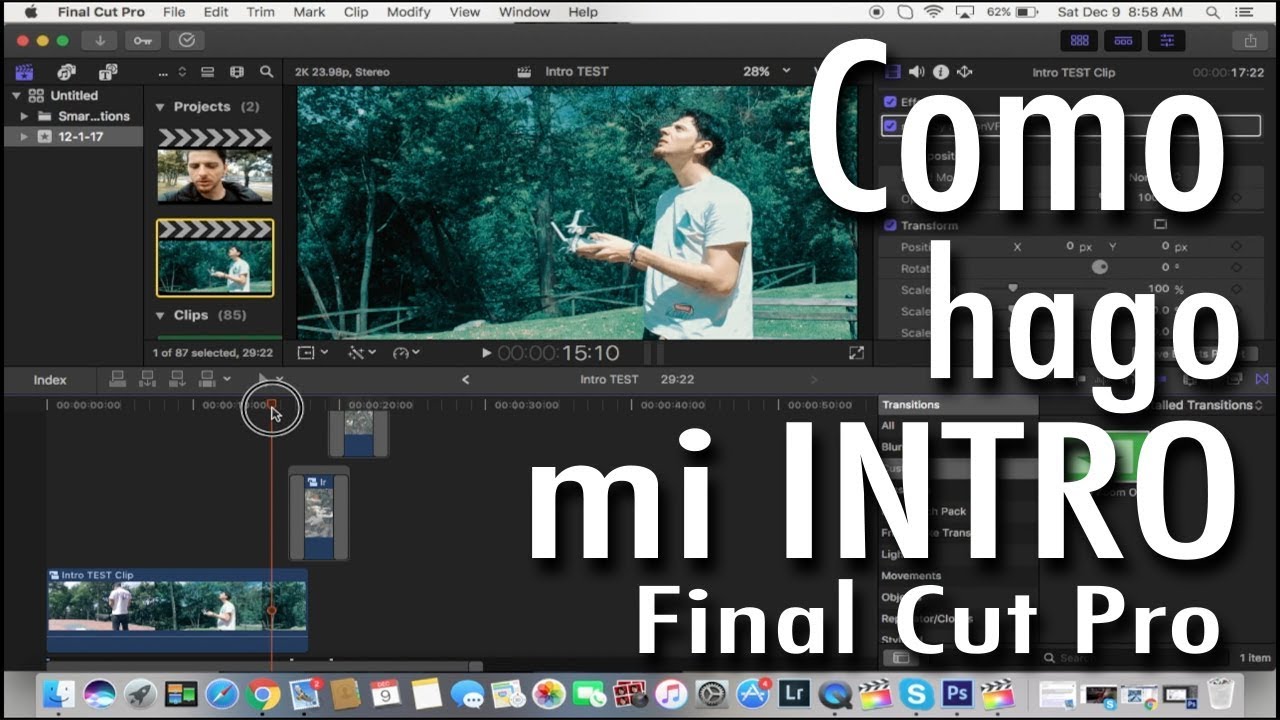Play the viewer video
Viewport: 1280px width, 720px height.
coord(486,353)
